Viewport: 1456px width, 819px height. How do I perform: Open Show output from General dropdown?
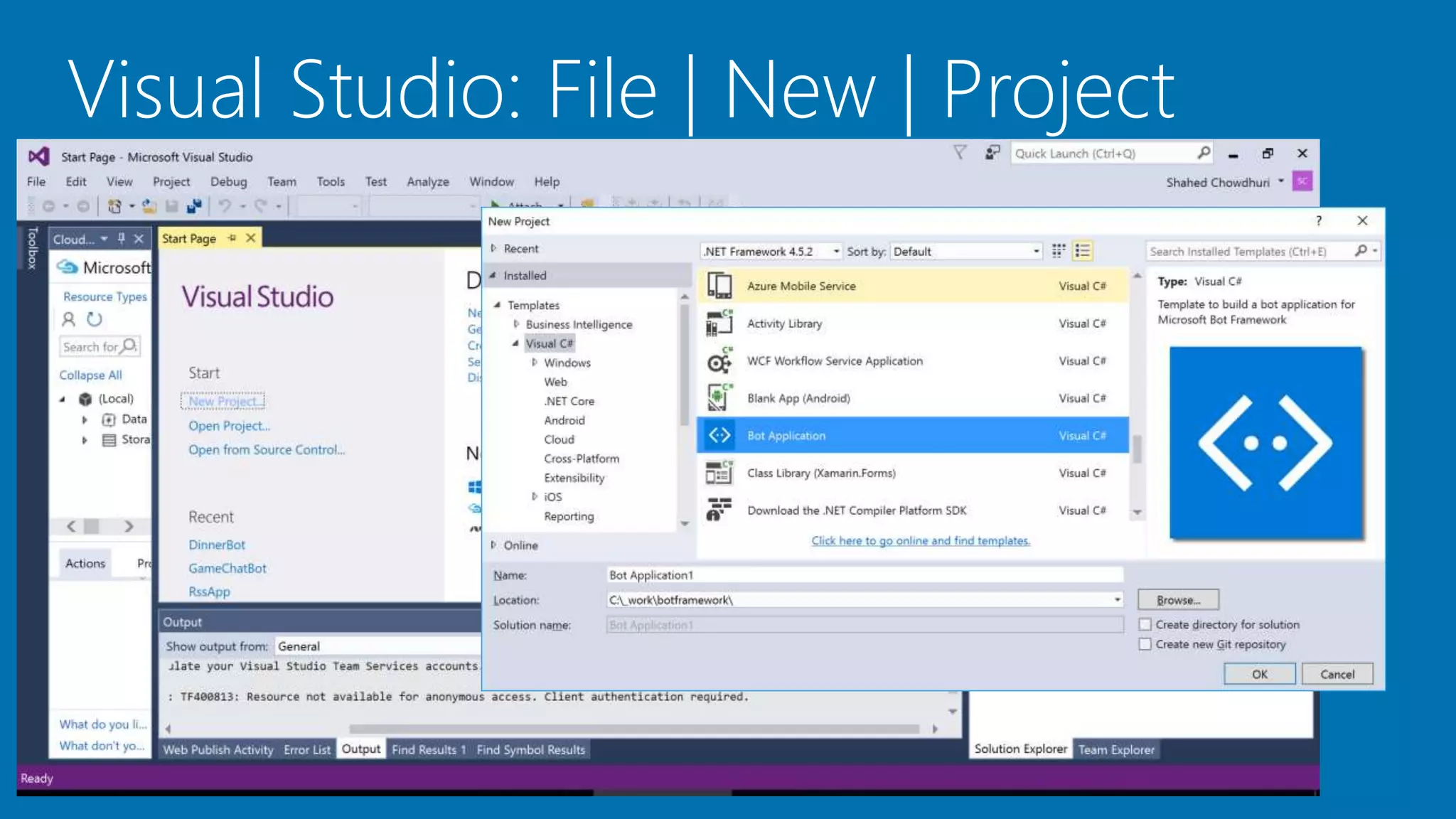click(378, 646)
